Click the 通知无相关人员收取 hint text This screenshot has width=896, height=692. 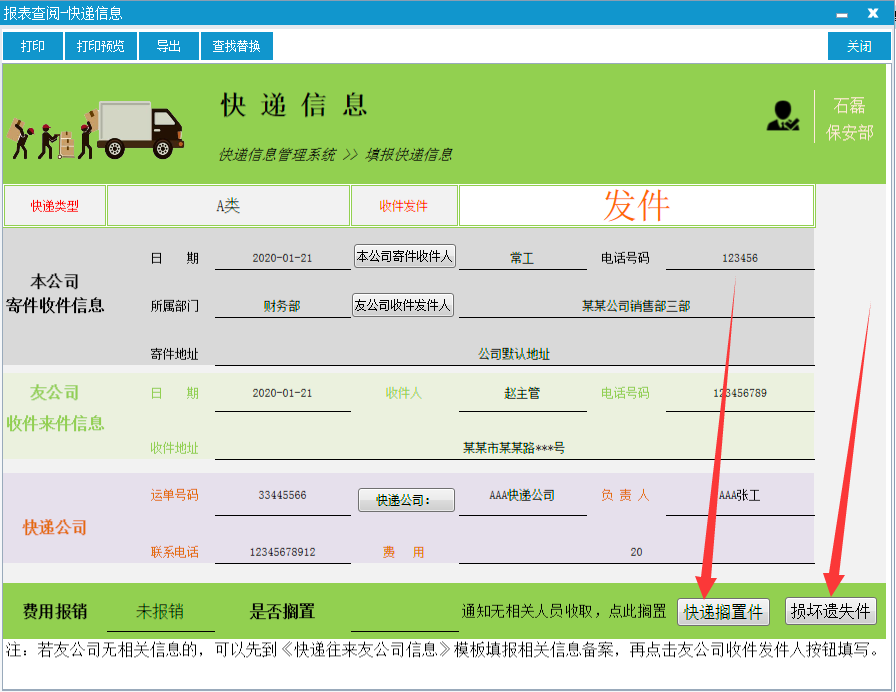click(x=564, y=611)
